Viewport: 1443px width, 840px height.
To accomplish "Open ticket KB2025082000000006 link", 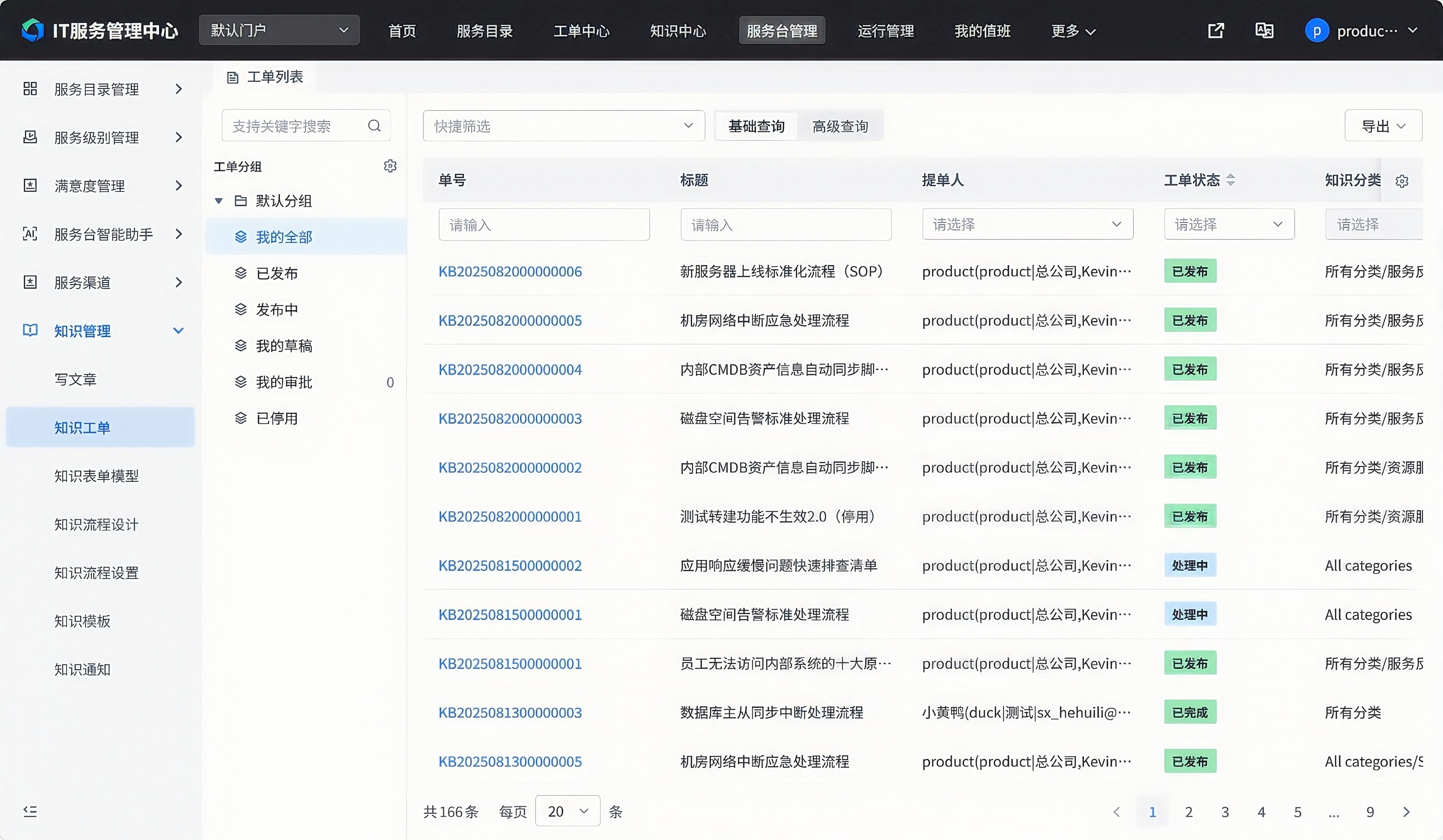I will [510, 272].
